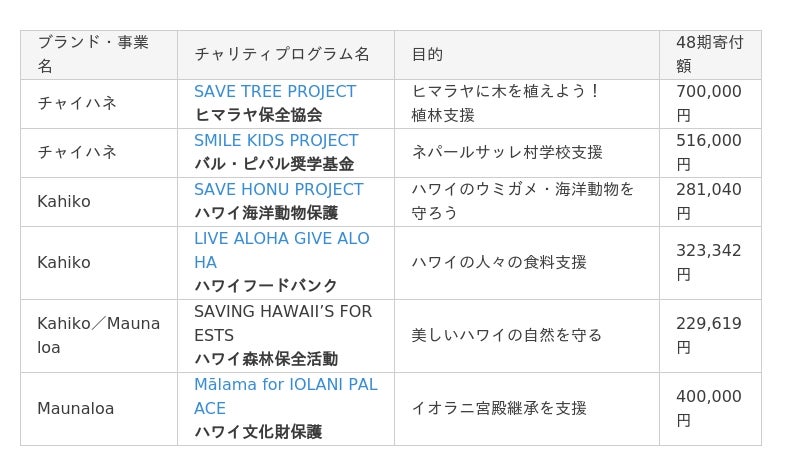Select the 323,342円 donation cell
Screen dimensions: 800x476
710,263
